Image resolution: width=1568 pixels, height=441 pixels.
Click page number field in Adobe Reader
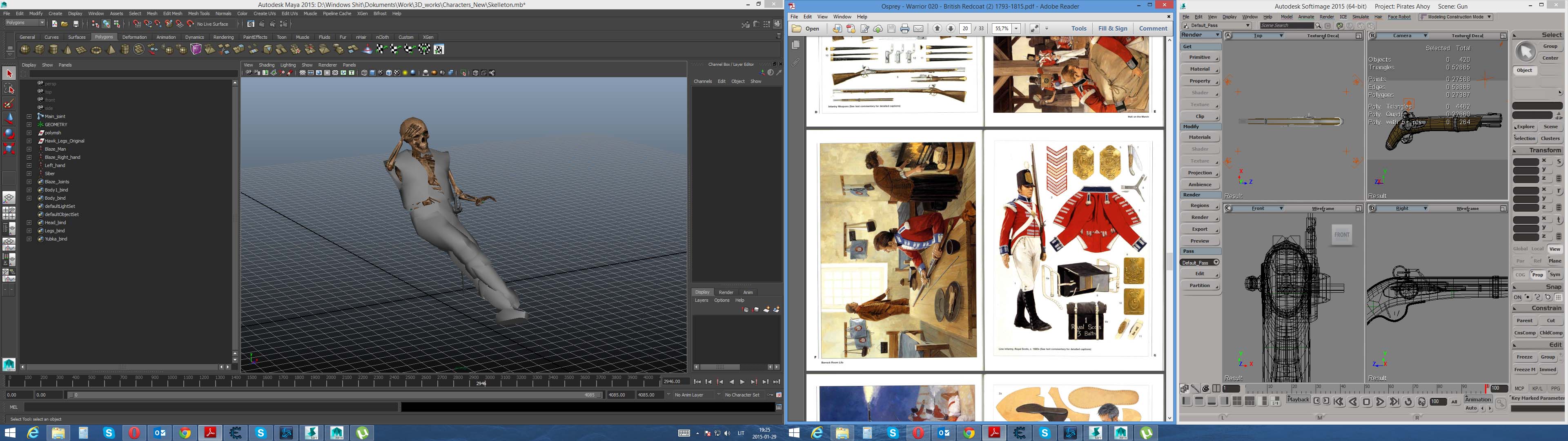(x=965, y=29)
